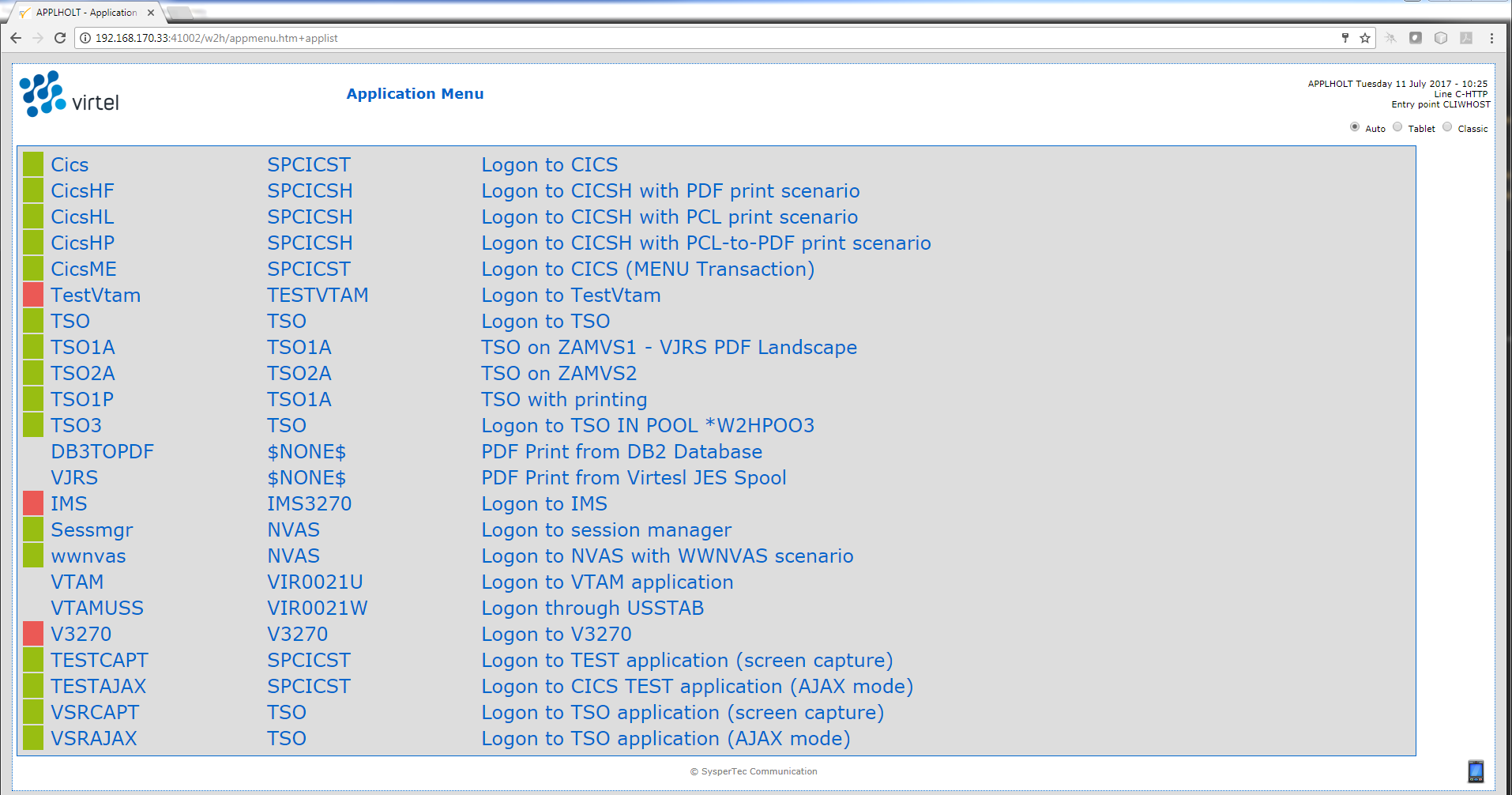Click the TESTVTAM VTAM name
The image size is (1512, 795).
318,295
